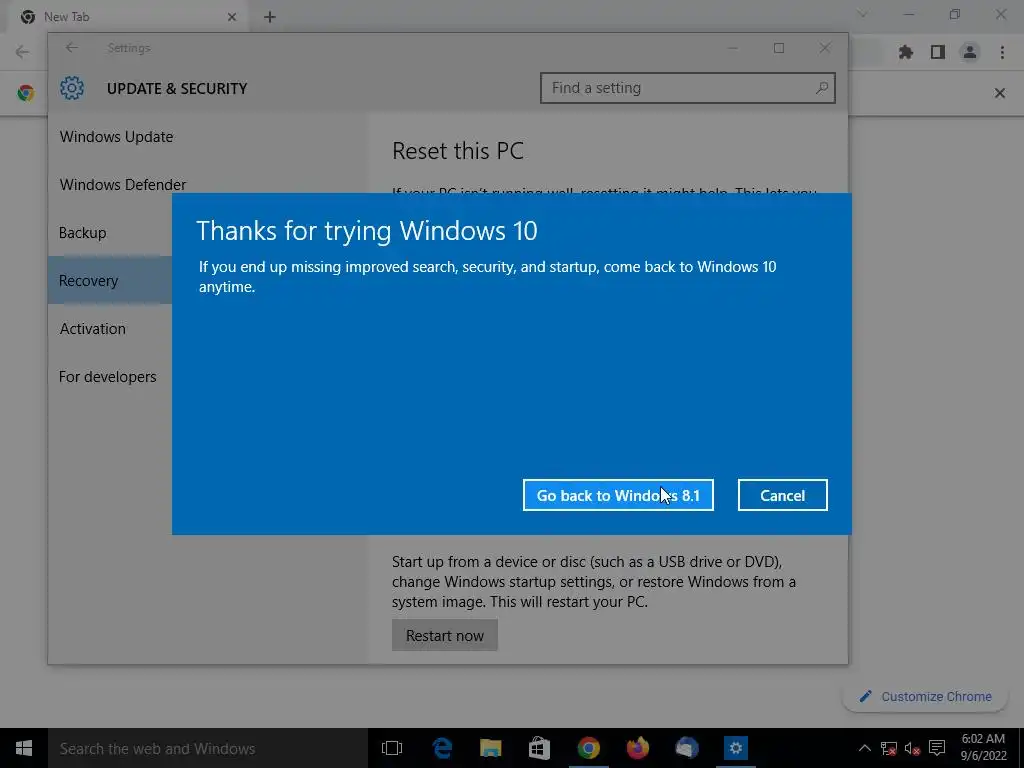Screen dimensions: 1024x768
Task: Go back using Settings window back arrow
Action: [x=72, y=48]
